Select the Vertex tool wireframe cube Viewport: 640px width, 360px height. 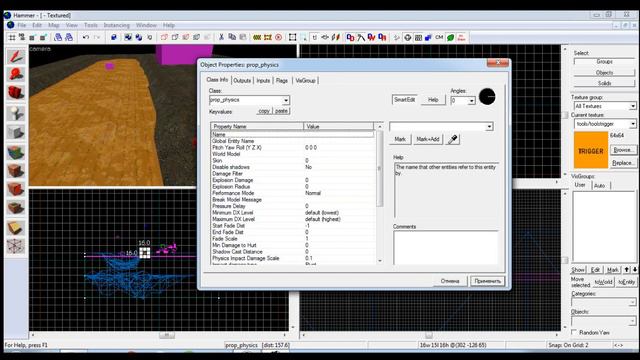(x=16, y=247)
